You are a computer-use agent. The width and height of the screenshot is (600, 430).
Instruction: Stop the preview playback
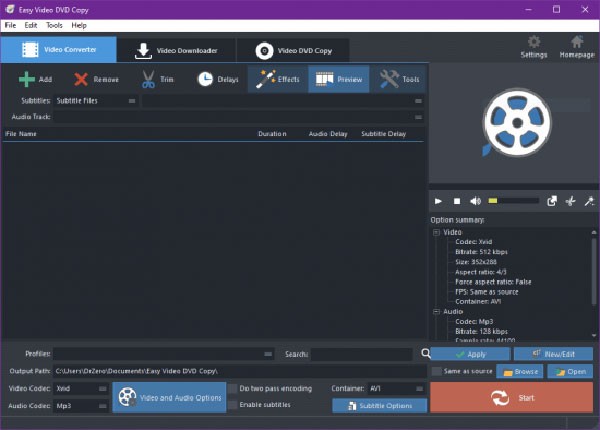(x=457, y=201)
